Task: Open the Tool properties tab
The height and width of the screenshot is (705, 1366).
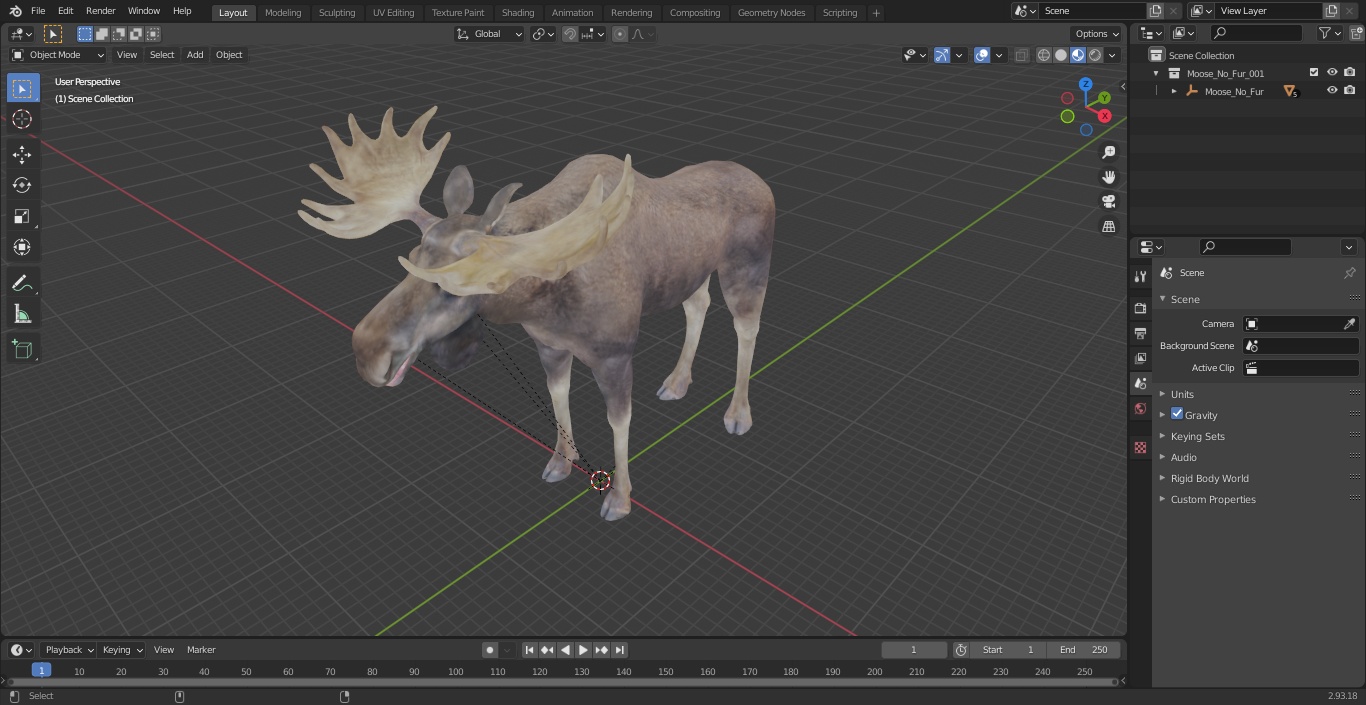Action: pyautogui.click(x=1140, y=277)
